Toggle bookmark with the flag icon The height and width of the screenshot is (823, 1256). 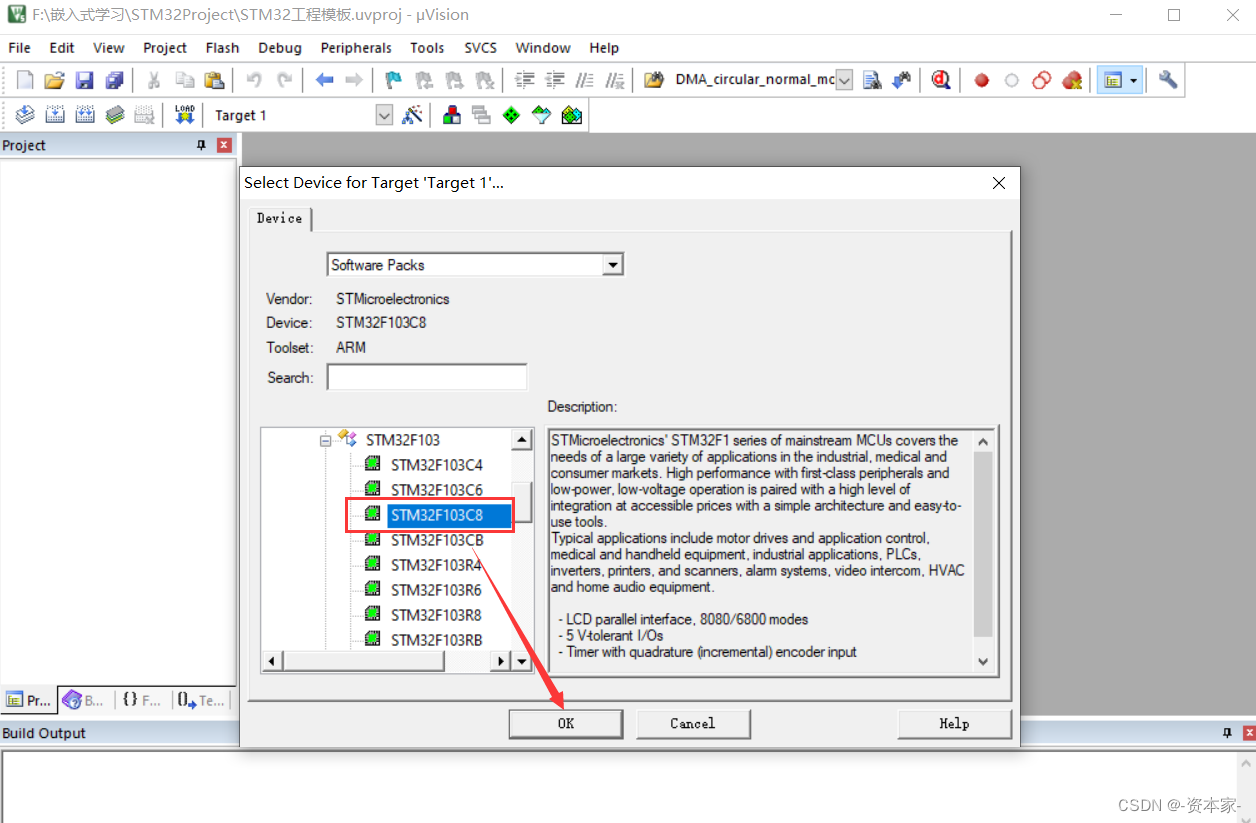click(x=394, y=80)
